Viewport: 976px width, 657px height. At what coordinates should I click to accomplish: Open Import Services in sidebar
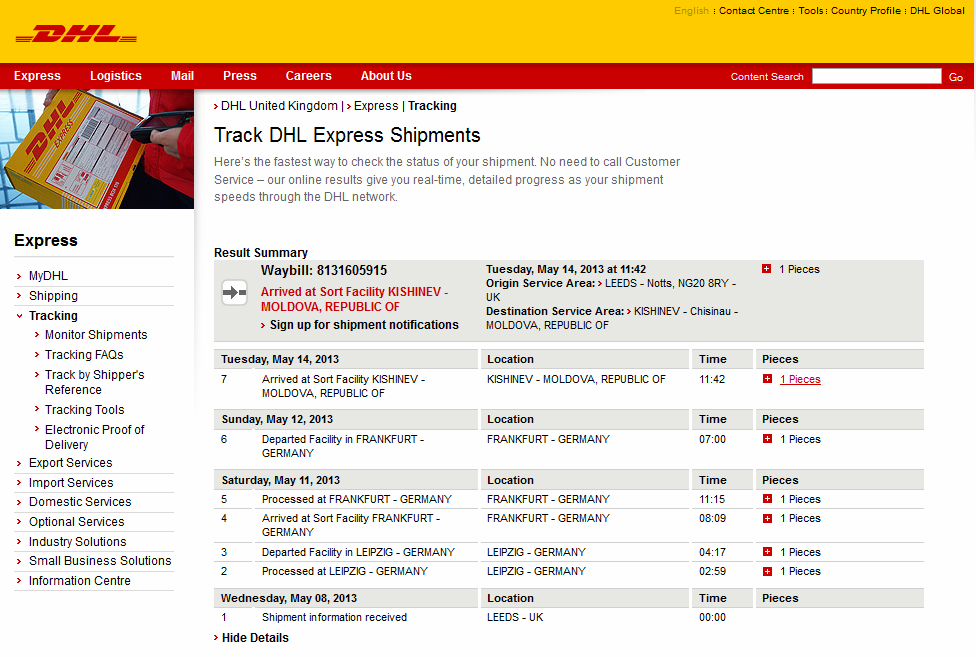[x=71, y=483]
